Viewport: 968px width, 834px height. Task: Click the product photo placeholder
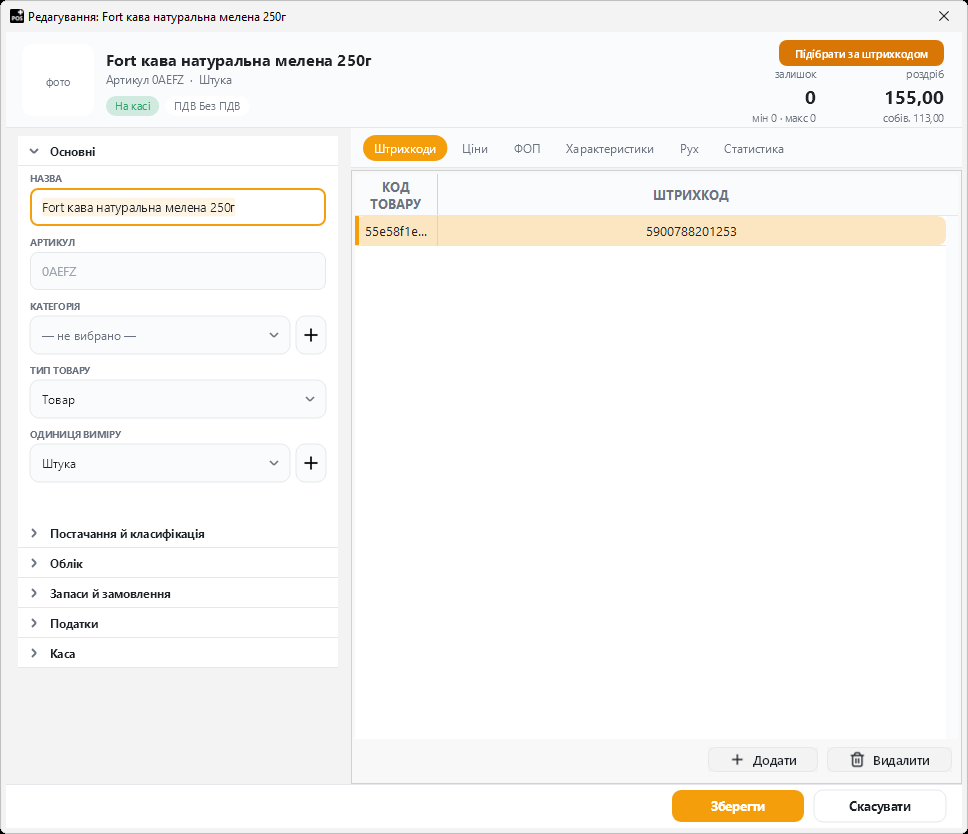58,80
